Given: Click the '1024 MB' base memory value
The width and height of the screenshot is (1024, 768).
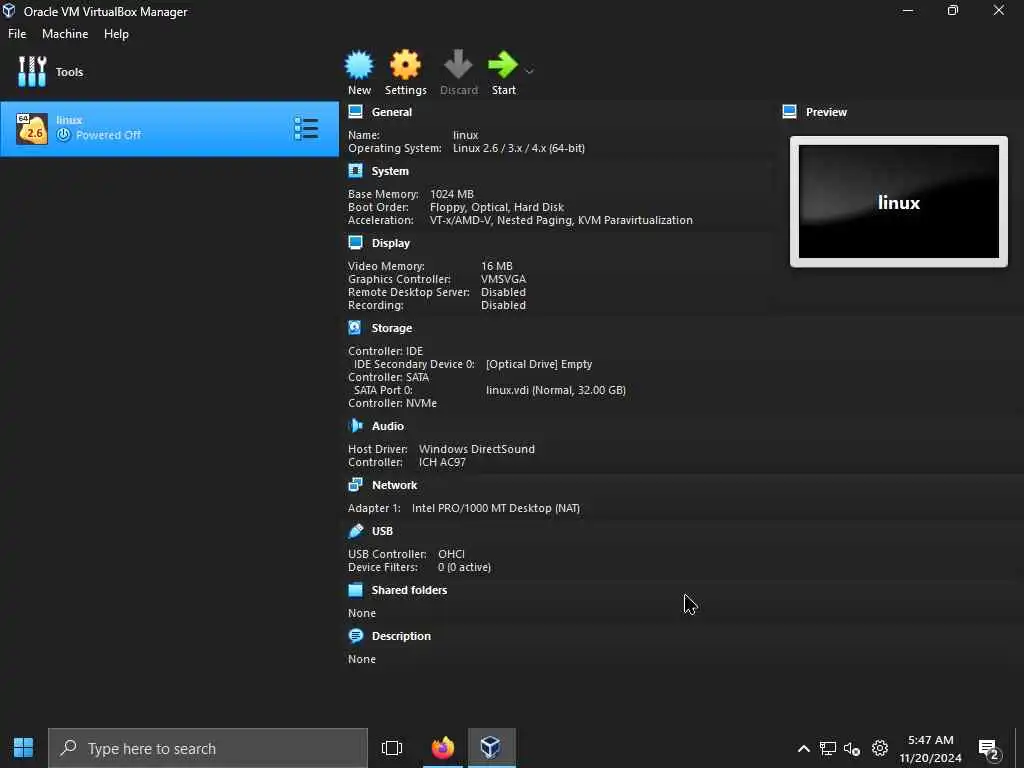Looking at the screenshot, I should 451,194.
